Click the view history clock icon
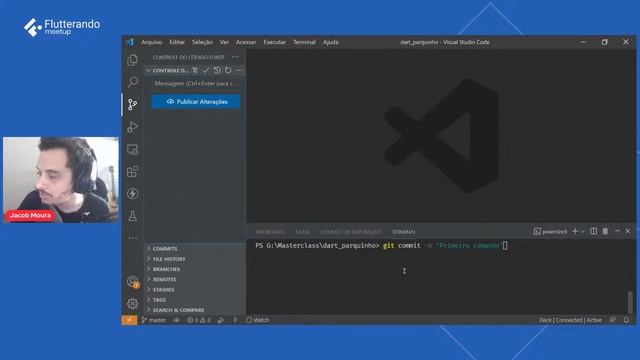This screenshot has width=640, height=360. point(217,70)
